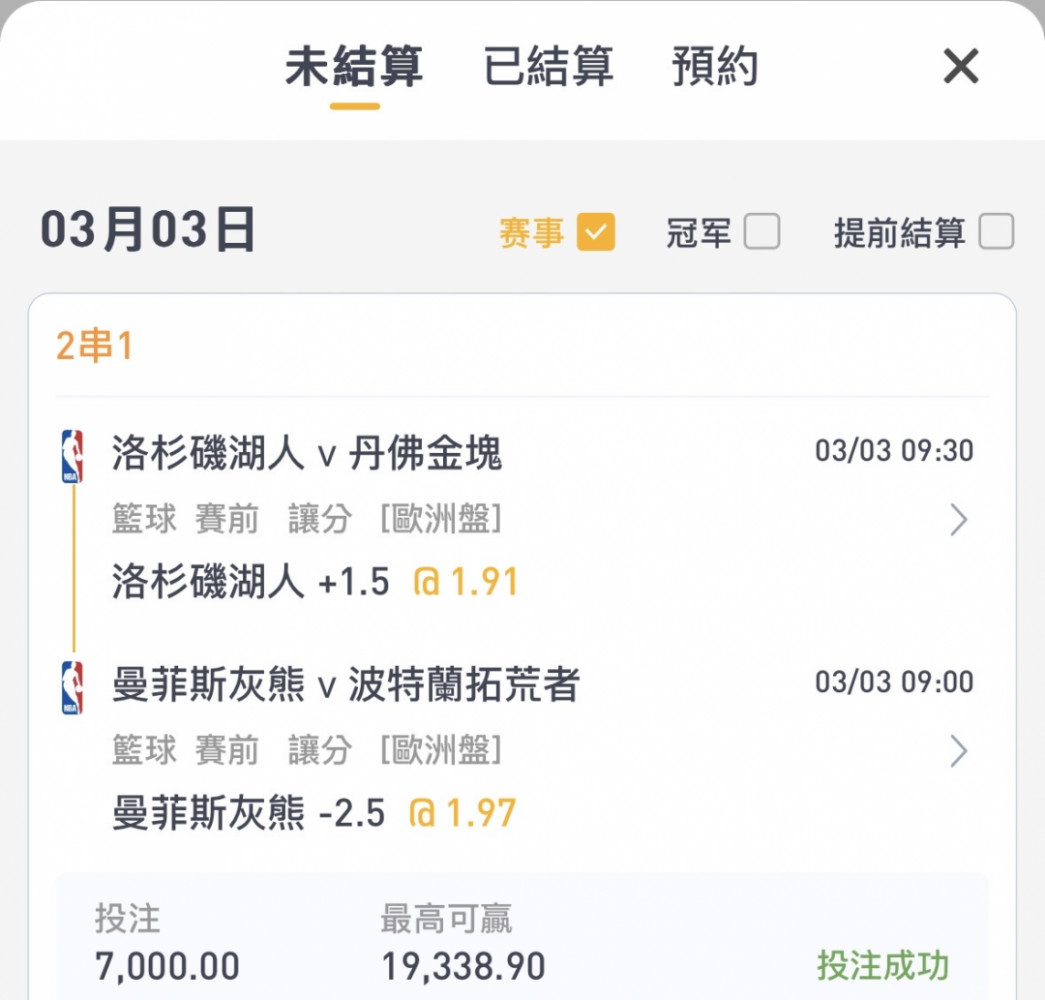Click the 19,338.90 max win amount
The image size is (1045, 1000).
(463, 967)
